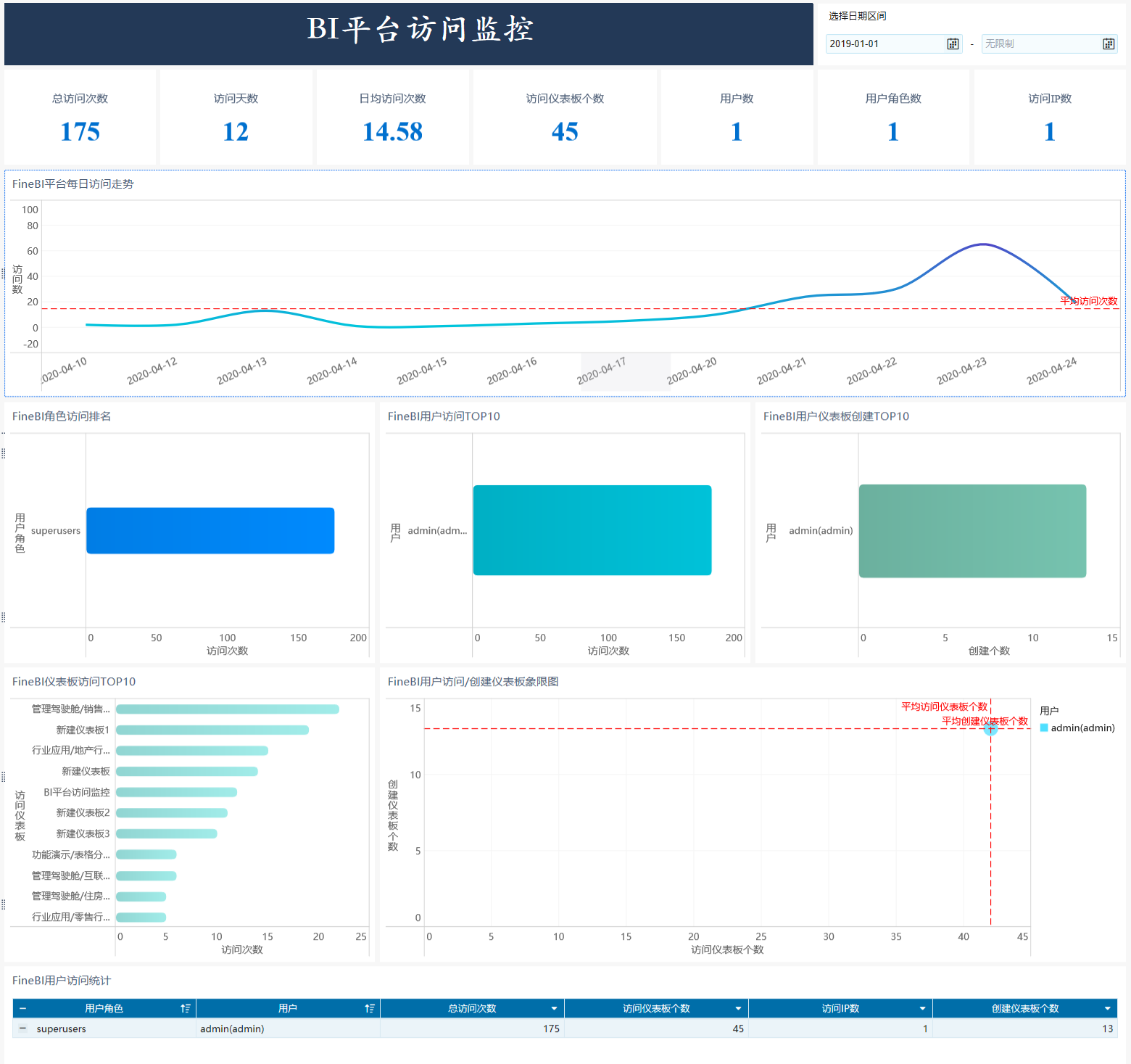Screen dimensions: 1131x1064
Task: Sort table by 用户角色 column icon
Action: (x=186, y=1008)
